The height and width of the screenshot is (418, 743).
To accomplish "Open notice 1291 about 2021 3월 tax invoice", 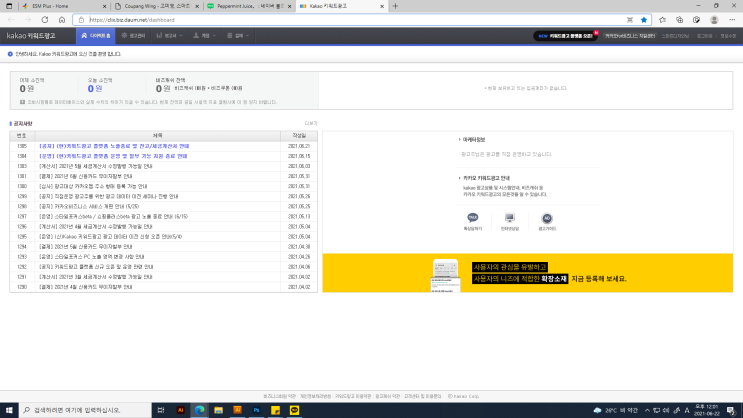I will [95, 277].
